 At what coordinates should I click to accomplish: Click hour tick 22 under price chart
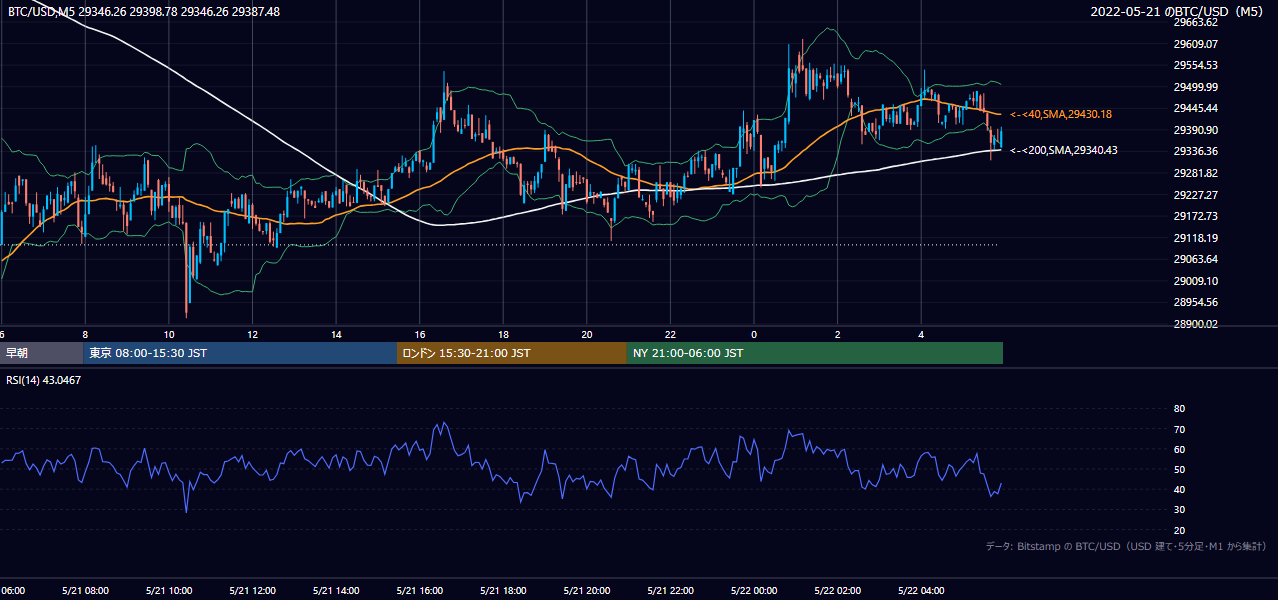pos(671,335)
